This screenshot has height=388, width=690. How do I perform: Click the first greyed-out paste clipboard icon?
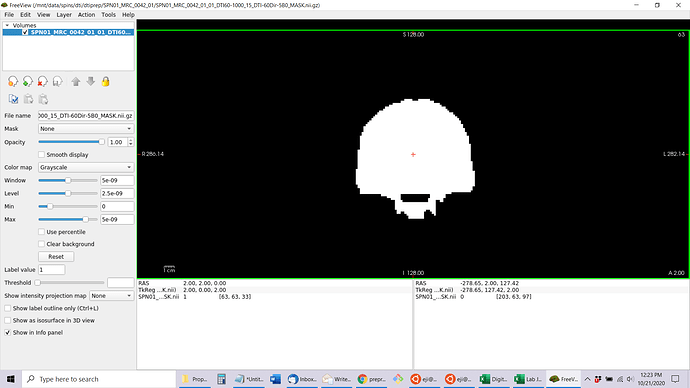coord(28,99)
